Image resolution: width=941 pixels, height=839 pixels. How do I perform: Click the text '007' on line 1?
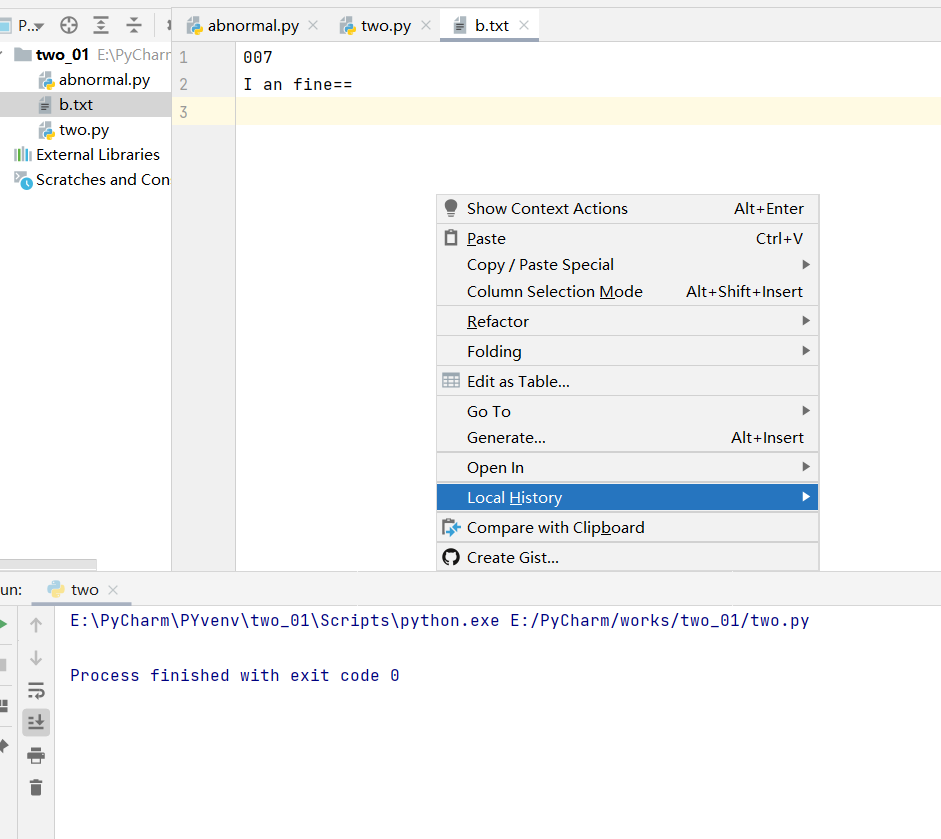click(x=257, y=58)
